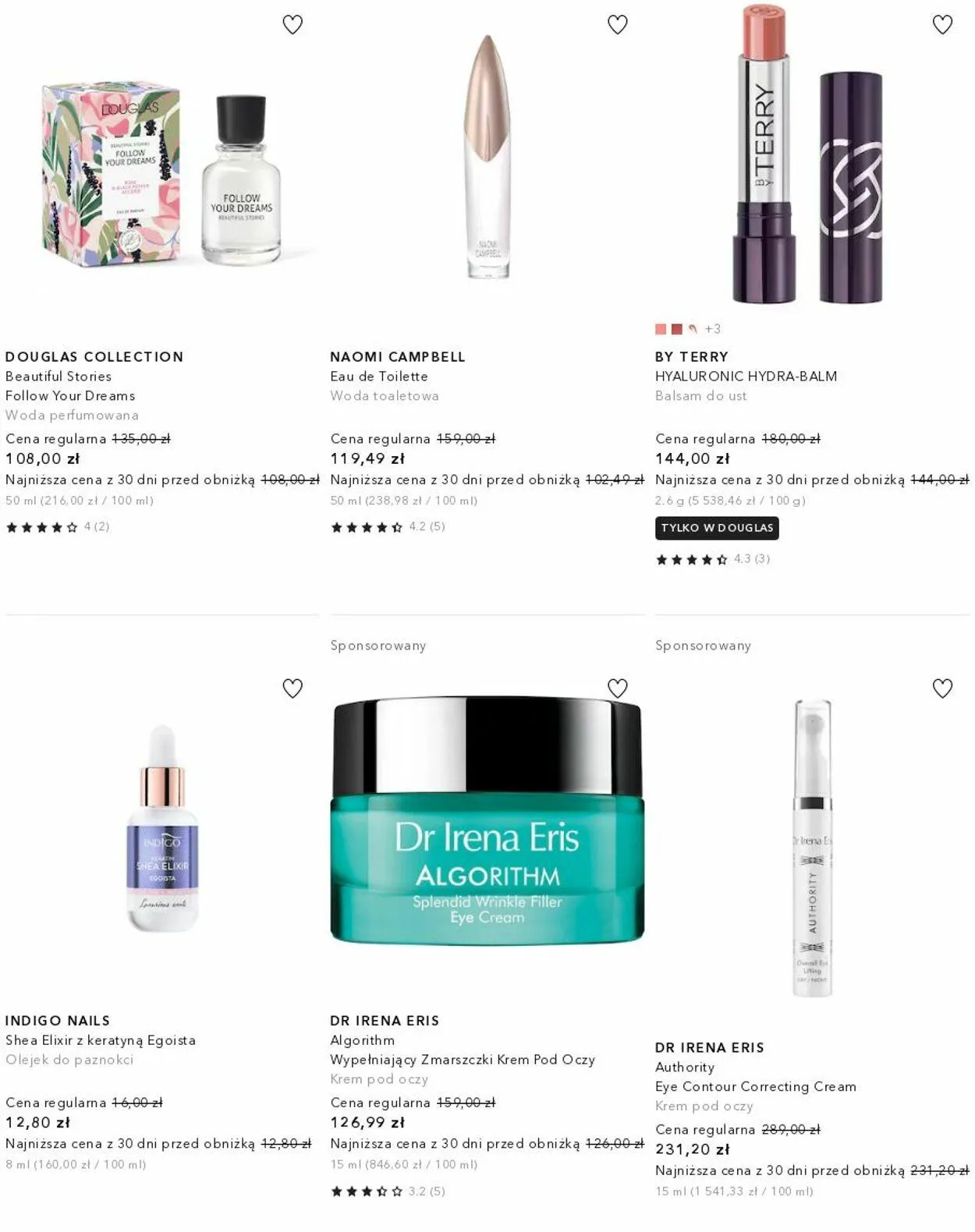The height and width of the screenshot is (1232, 975).
Task: Favorite the Naomi Campbell Eau de Toilette
Action: pyautogui.click(x=618, y=25)
